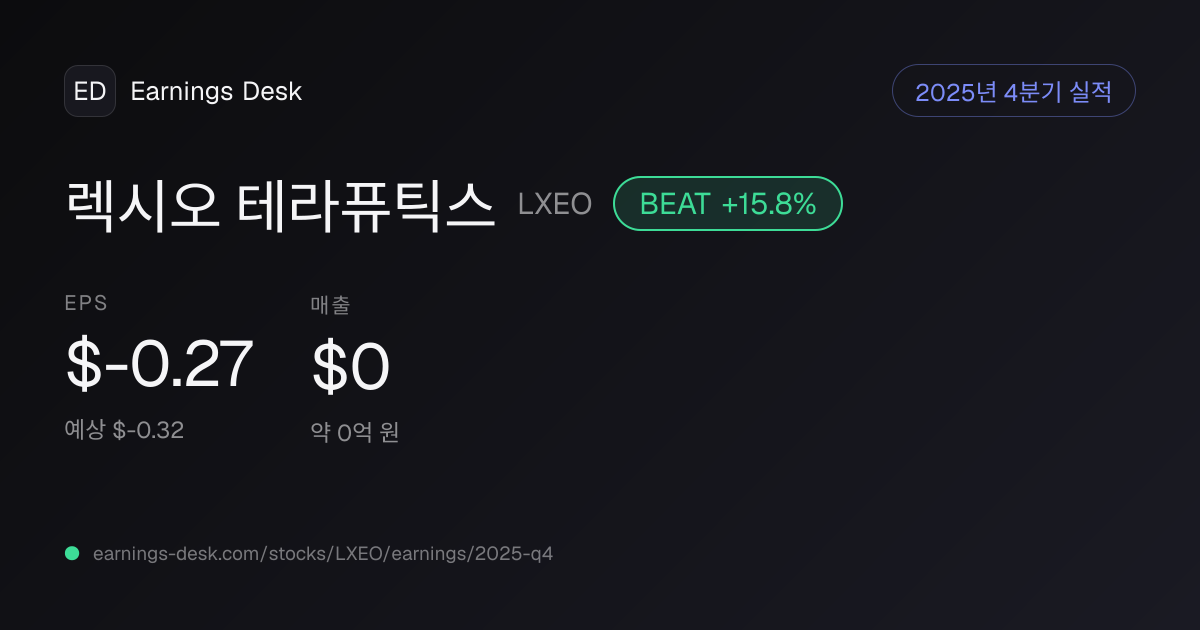The height and width of the screenshot is (630, 1200).
Task: Select the $0 revenue value
Action: pyautogui.click(x=350, y=367)
